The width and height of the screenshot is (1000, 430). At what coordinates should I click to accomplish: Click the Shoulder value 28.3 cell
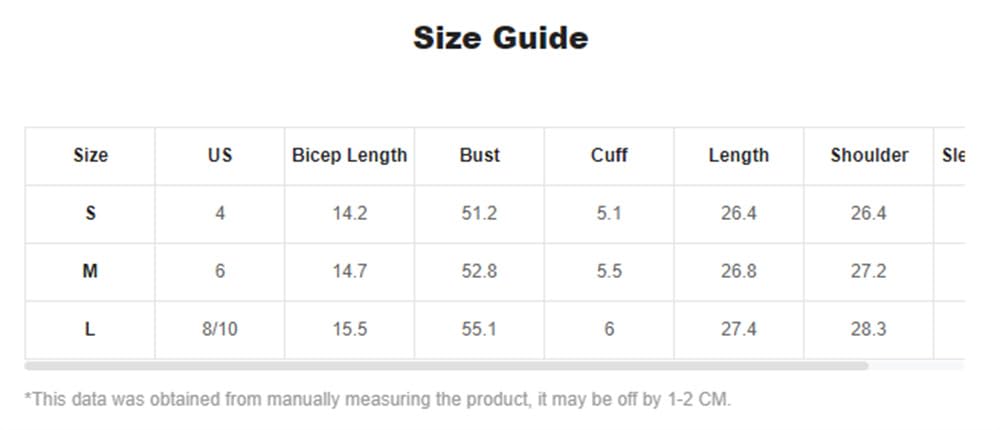[x=869, y=329]
